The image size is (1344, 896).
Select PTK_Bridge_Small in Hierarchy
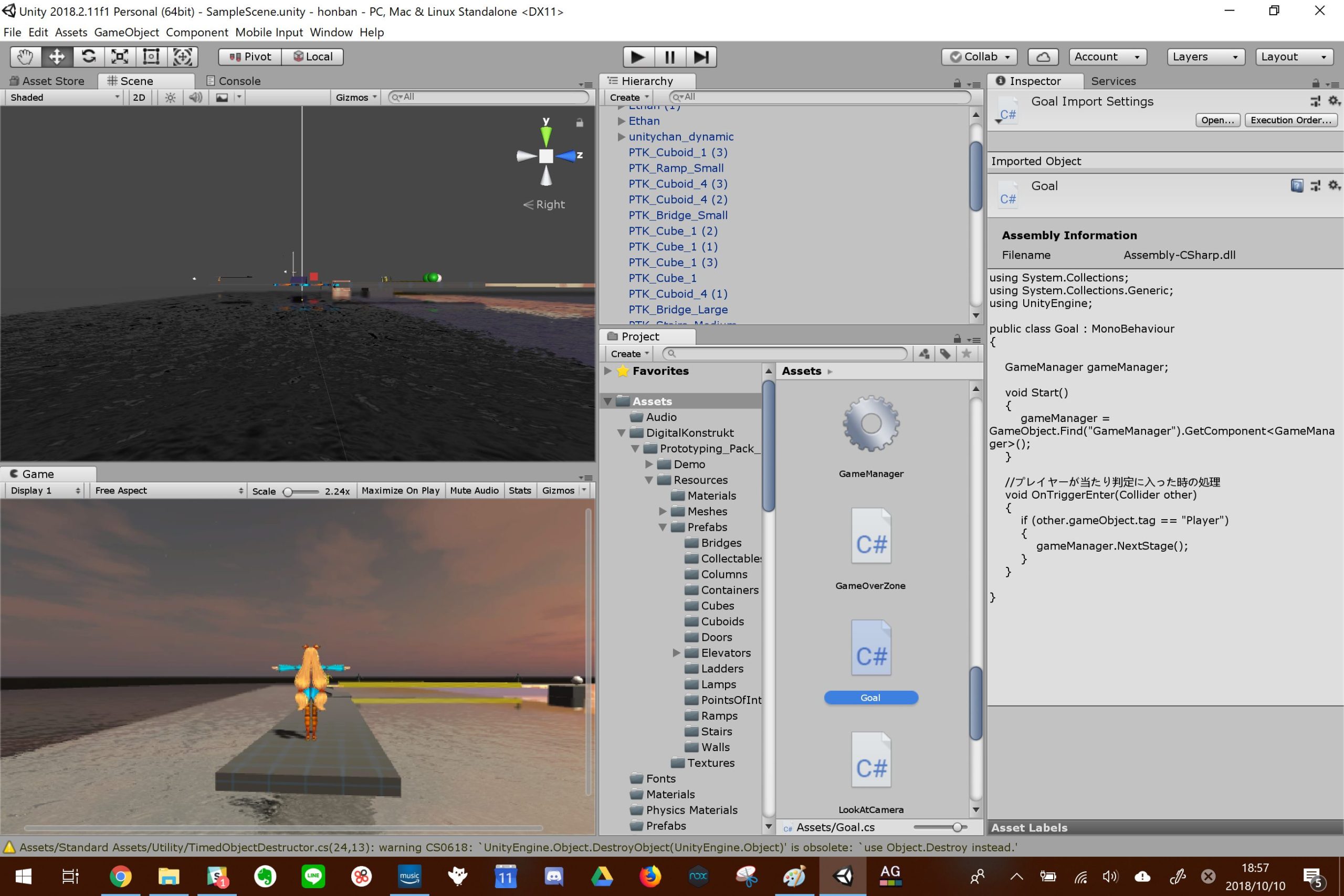coord(678,215)
